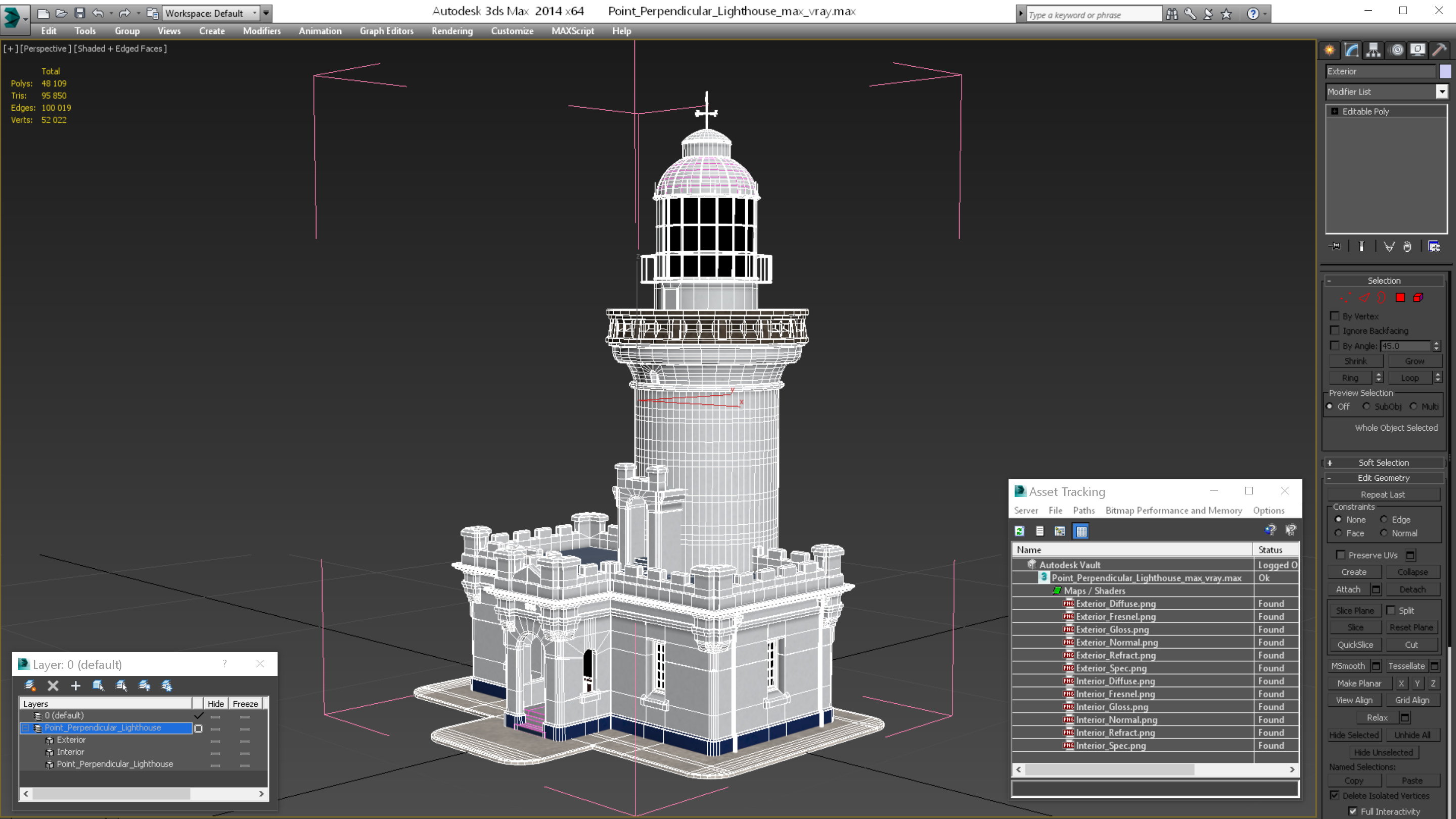Open the Hierarchy command panel tab

pyautogui.click(x=1374, y=50)
